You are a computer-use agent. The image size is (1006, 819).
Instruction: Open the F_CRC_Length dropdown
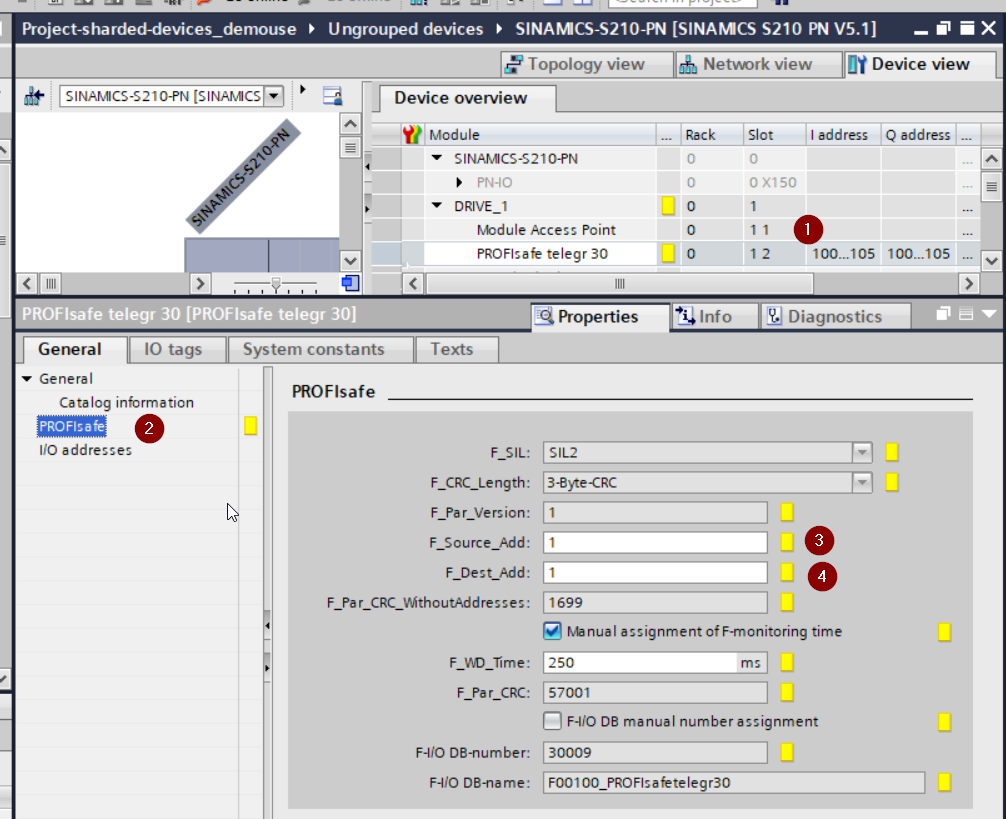click(862, 482)
